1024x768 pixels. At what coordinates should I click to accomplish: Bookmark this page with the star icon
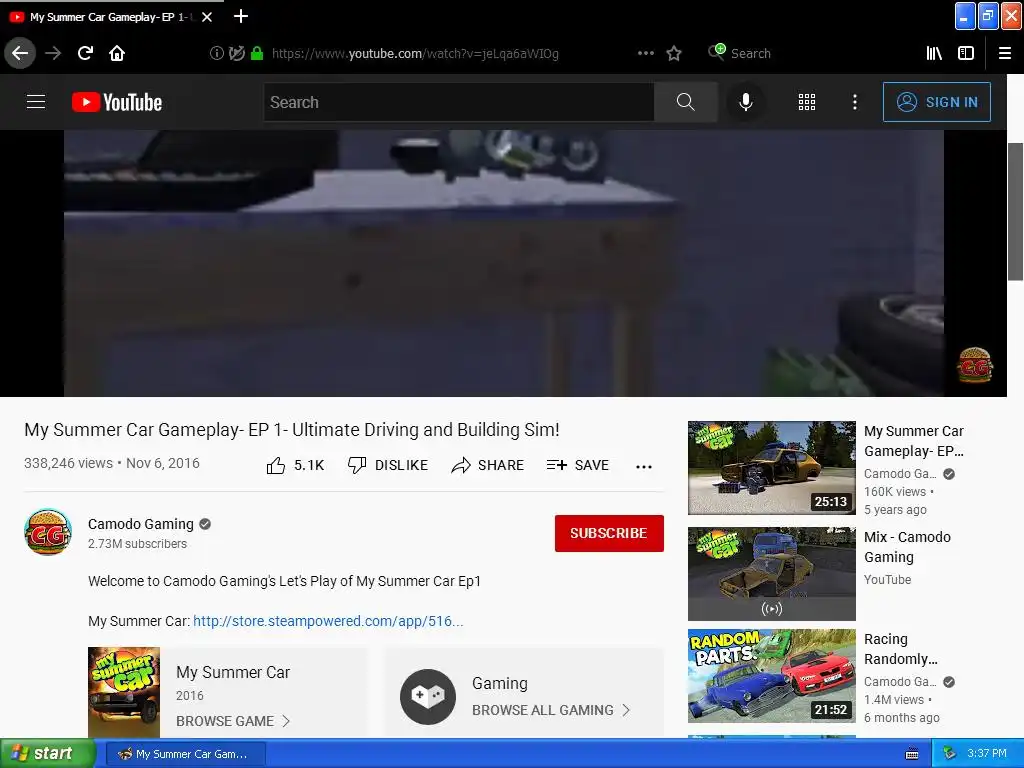(674, 54)
